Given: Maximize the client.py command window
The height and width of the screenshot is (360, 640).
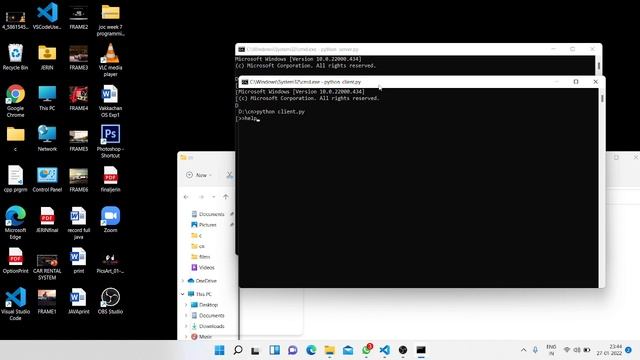Looking at the screenshot, I should click(576, 82).
